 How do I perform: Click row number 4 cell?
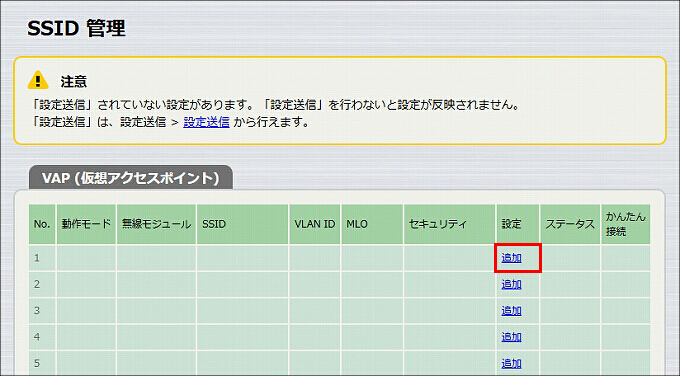pos(42,337)
